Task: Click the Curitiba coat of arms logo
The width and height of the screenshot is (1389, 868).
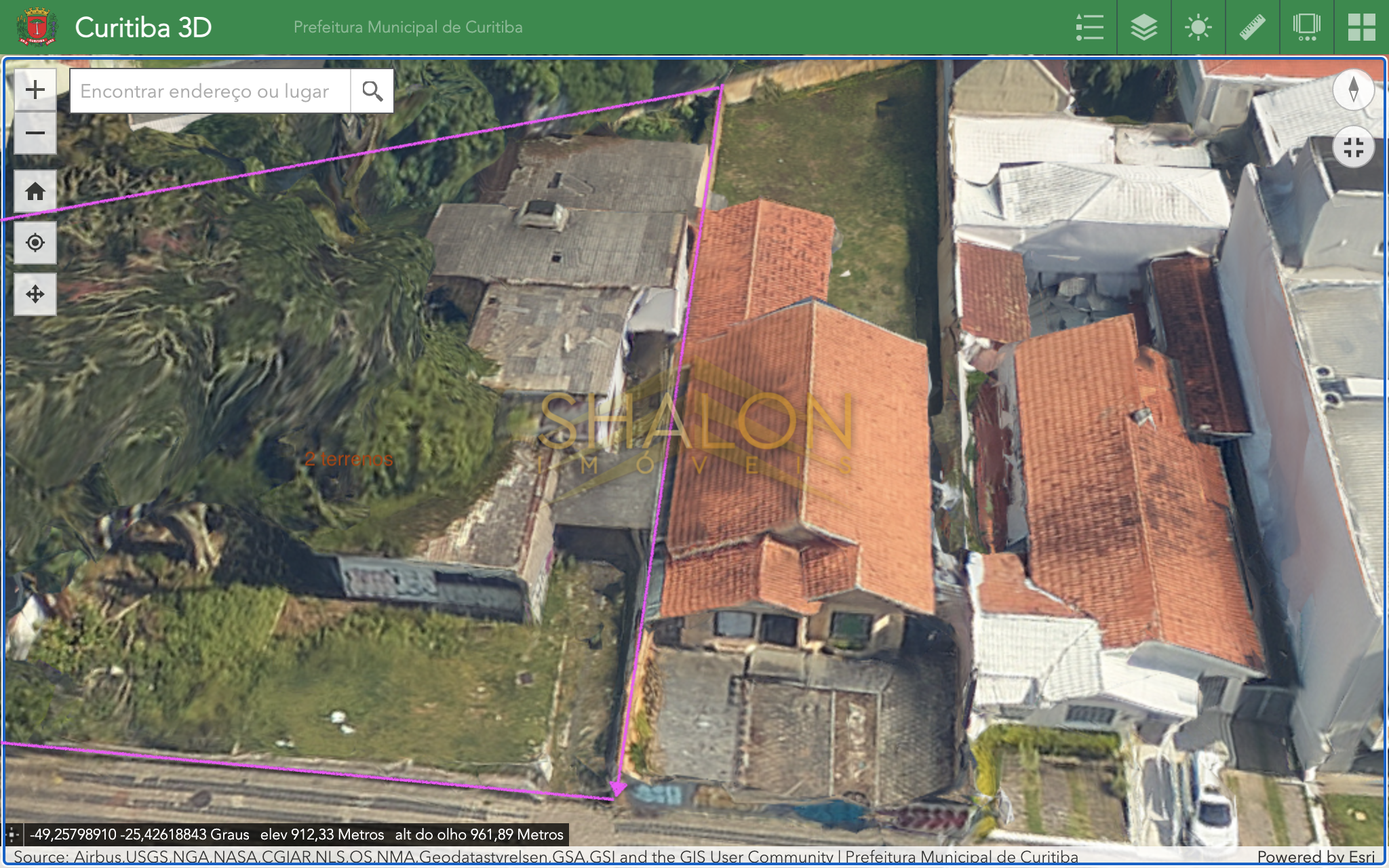Action: (37, 27)
